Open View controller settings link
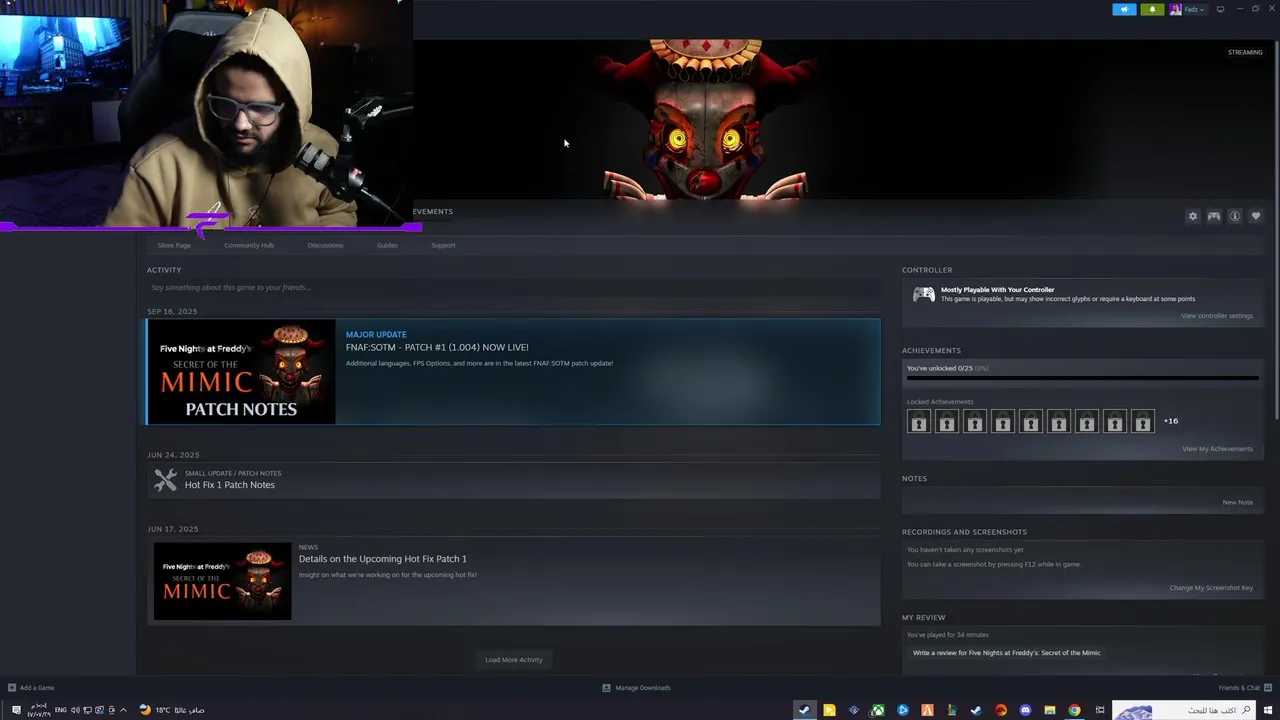The width and height of the screenshot is (1280, 720). click(1216, 316)
